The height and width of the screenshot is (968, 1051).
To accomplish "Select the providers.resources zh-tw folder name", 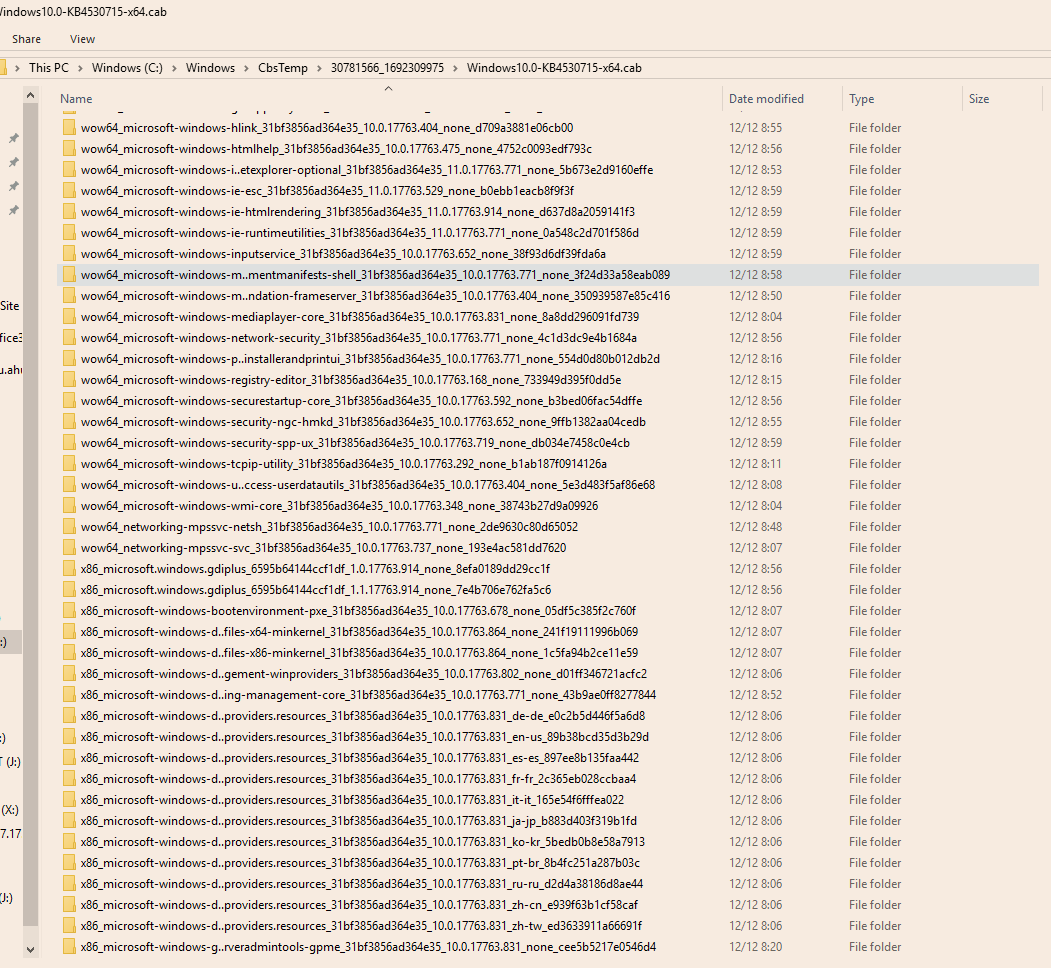I will tap(361, 926).
